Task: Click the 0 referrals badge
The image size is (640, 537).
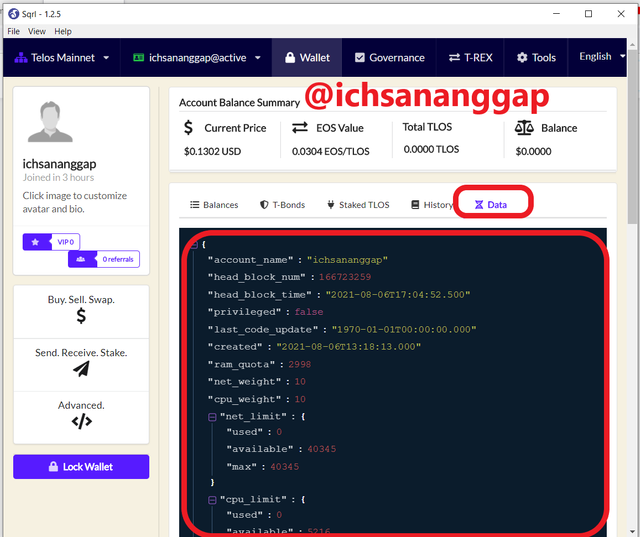Action: [x=104, y=259]
